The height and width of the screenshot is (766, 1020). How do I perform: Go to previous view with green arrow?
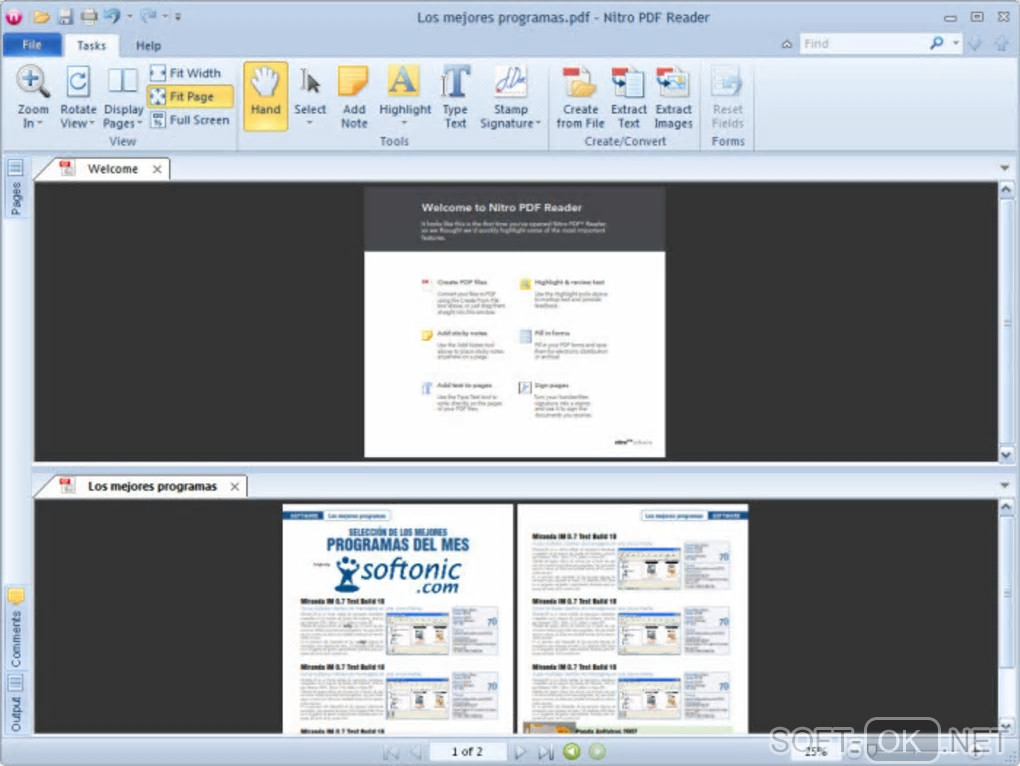coord(572,752)
